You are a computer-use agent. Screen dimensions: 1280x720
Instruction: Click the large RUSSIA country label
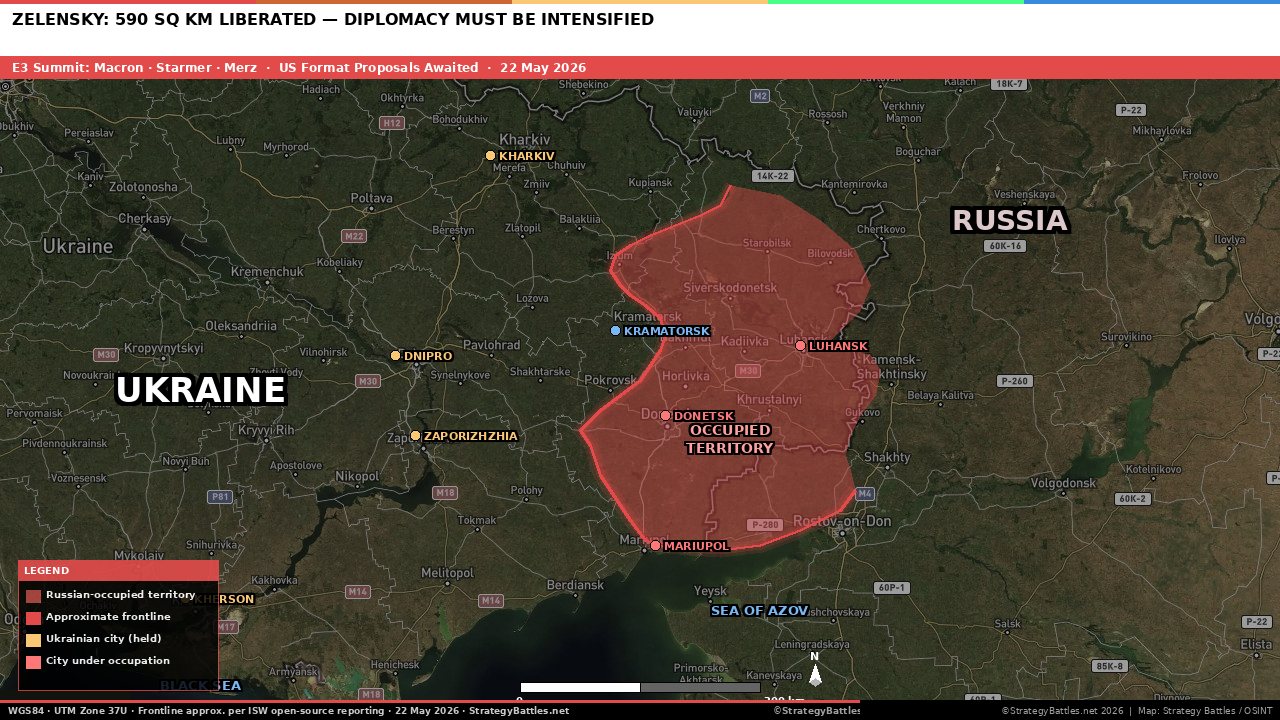coord(1010,221)
